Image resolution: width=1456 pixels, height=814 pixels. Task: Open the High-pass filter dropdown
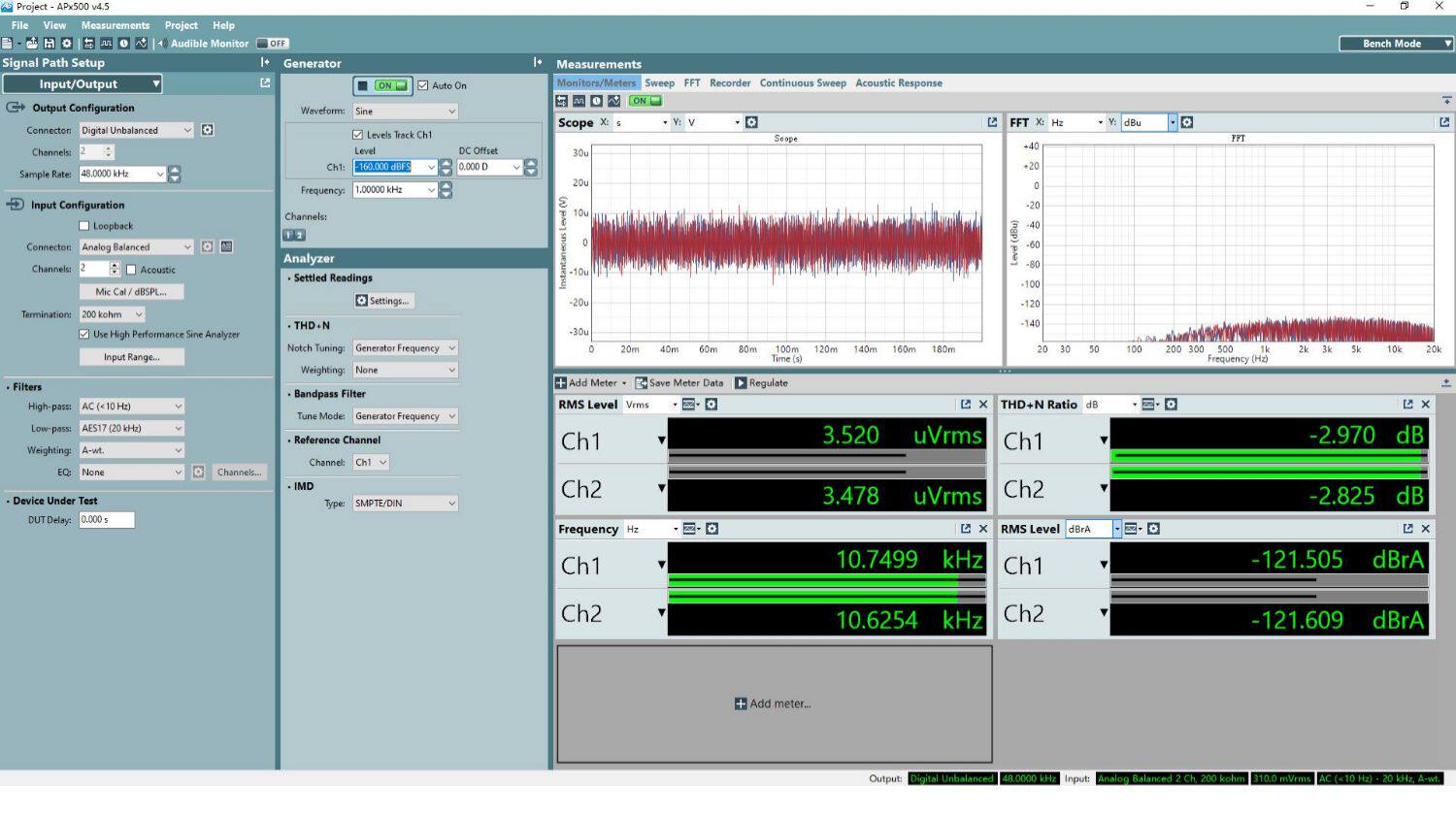131,407
